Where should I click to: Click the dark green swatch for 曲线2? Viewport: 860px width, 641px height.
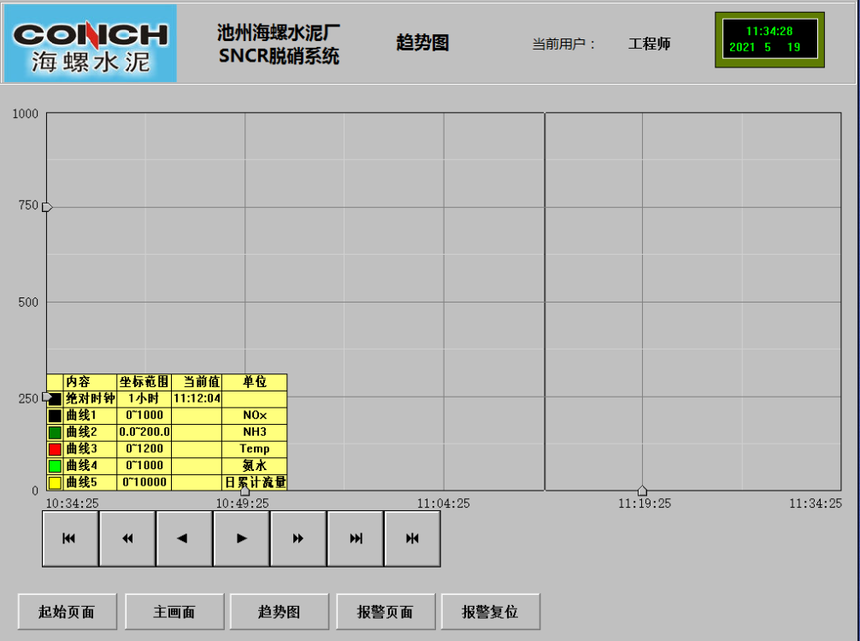coord(55,433)
